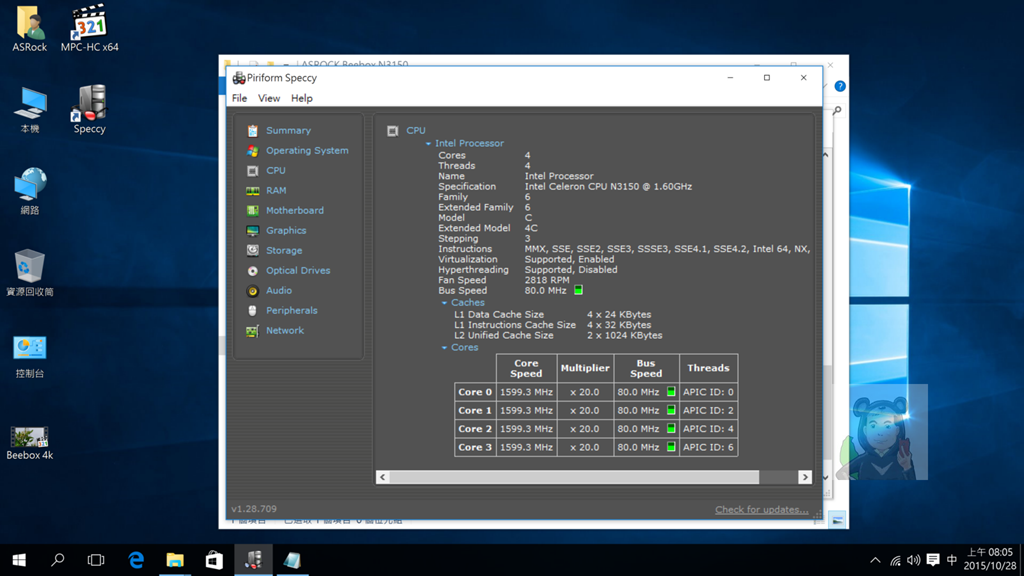1024x576 pixels.
Task: Click the green Bus Speed indicator
Action: 578,291
